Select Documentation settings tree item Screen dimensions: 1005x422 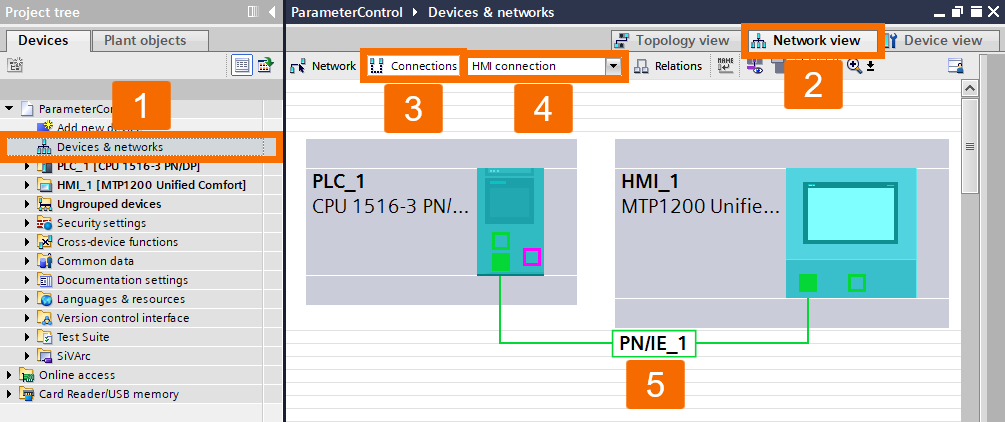click(x=122, y=280)
